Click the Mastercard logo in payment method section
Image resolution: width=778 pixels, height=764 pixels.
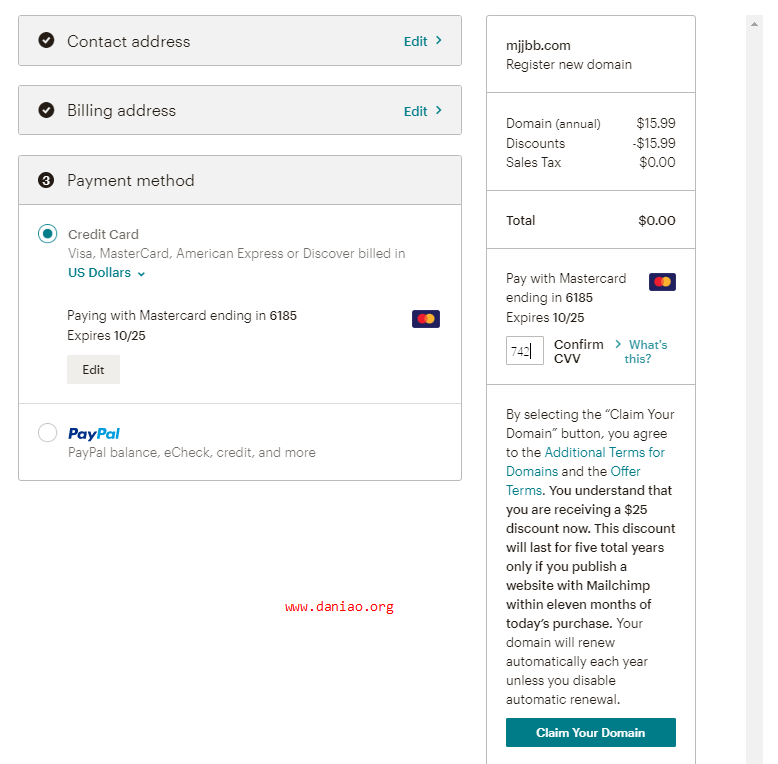pyautogui.click(x=426, y=318)
